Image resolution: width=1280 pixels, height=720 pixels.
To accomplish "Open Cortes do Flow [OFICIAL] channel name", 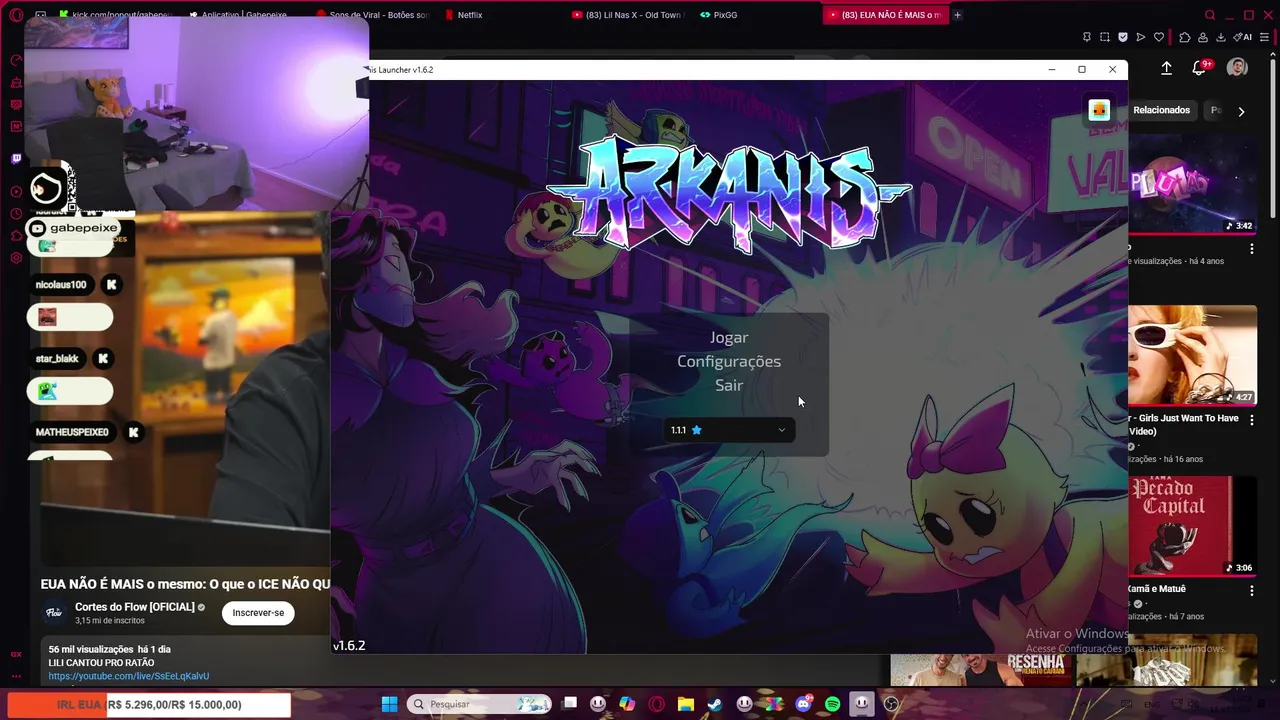I will point(134,607).
